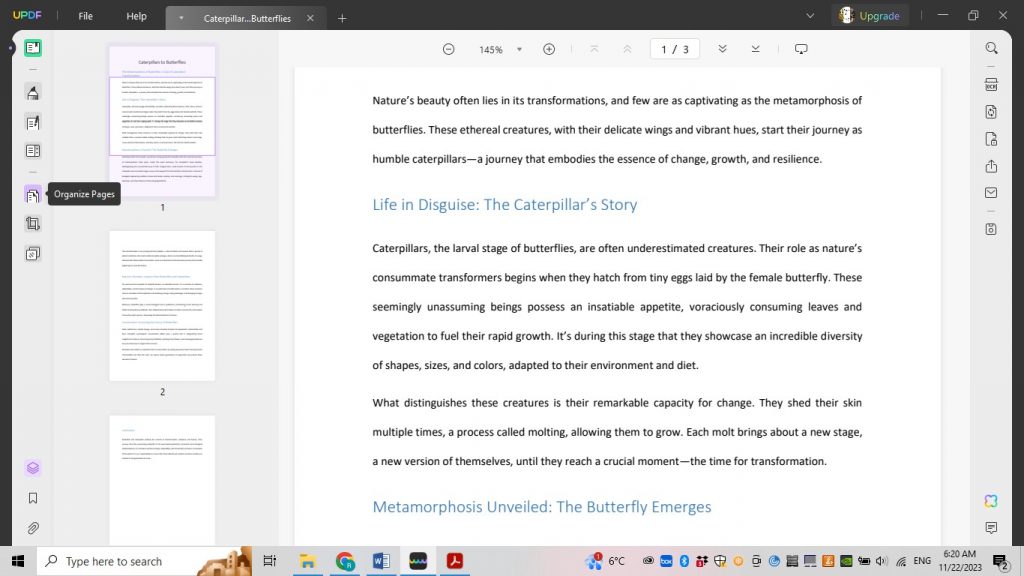Expand the tab options chevron near the tab bar
Screen dimensions: 1024x576
click(x=810, y=17)
